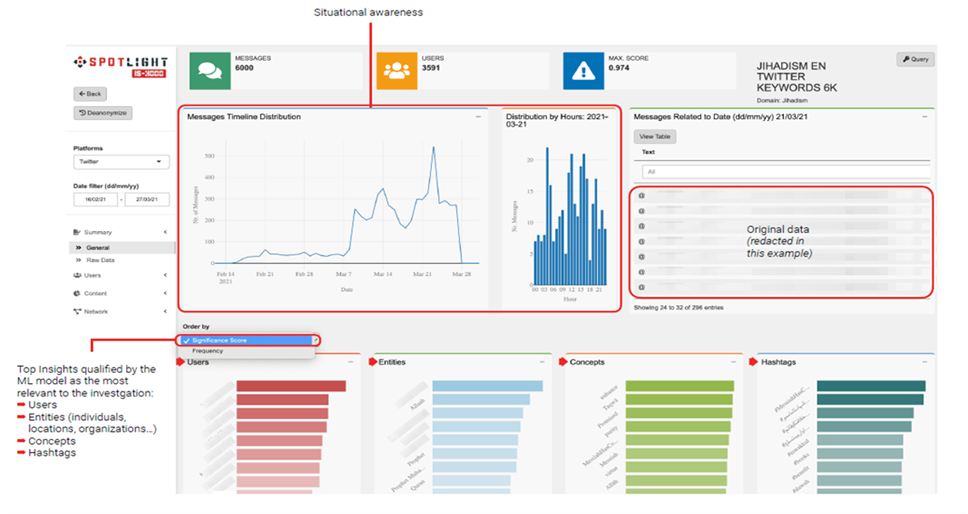The height and width of the screenshot is (514, 968).
Task: Click the Spotlight logo
Action: click(x=121, y=67)
